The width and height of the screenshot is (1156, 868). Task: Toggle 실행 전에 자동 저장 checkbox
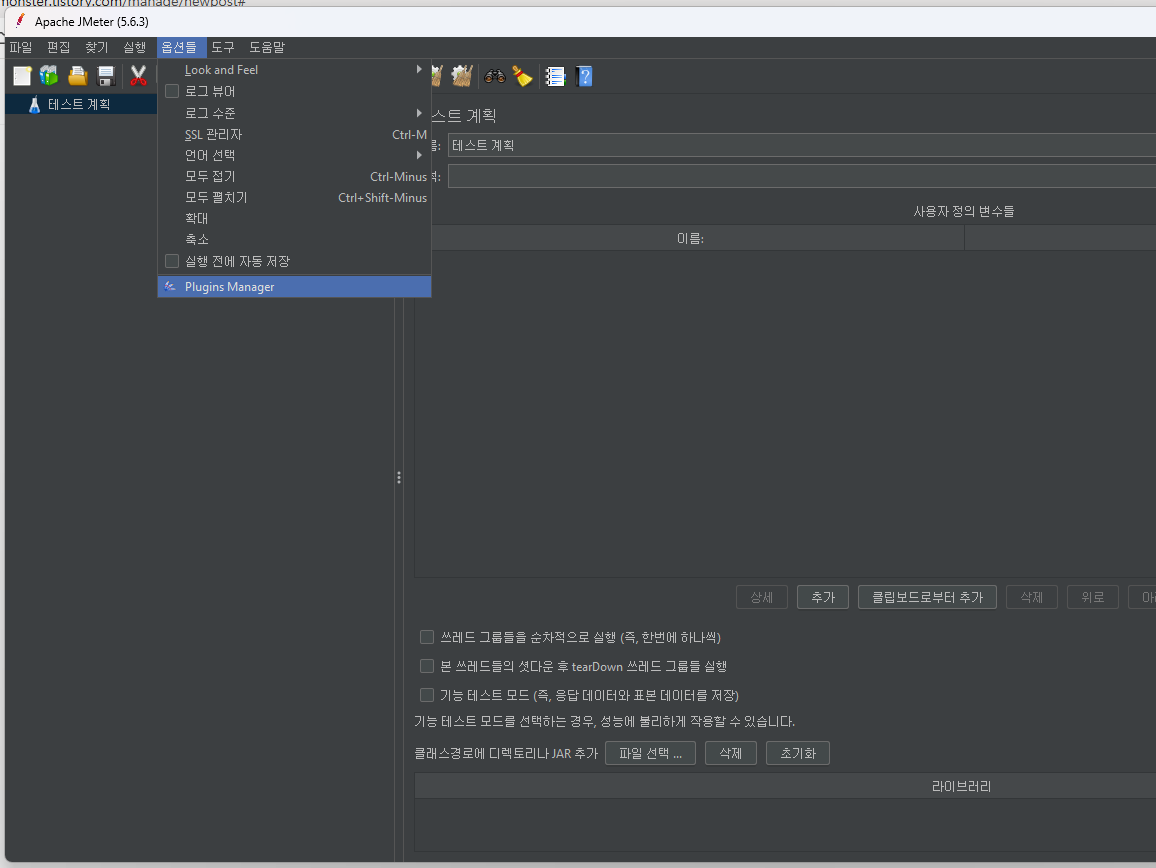coord(172,261)
